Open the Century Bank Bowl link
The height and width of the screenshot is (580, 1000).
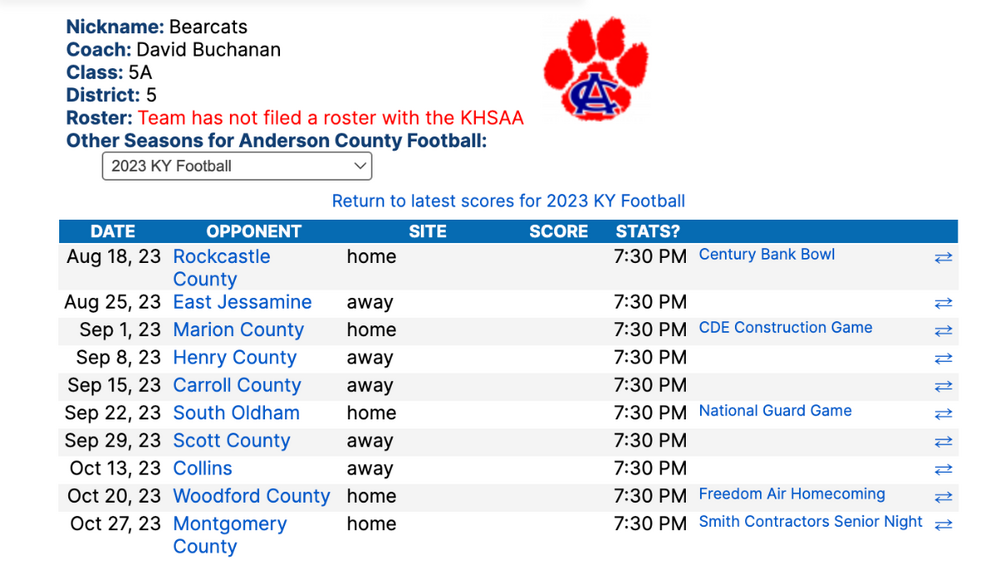(x=767, y=255)
